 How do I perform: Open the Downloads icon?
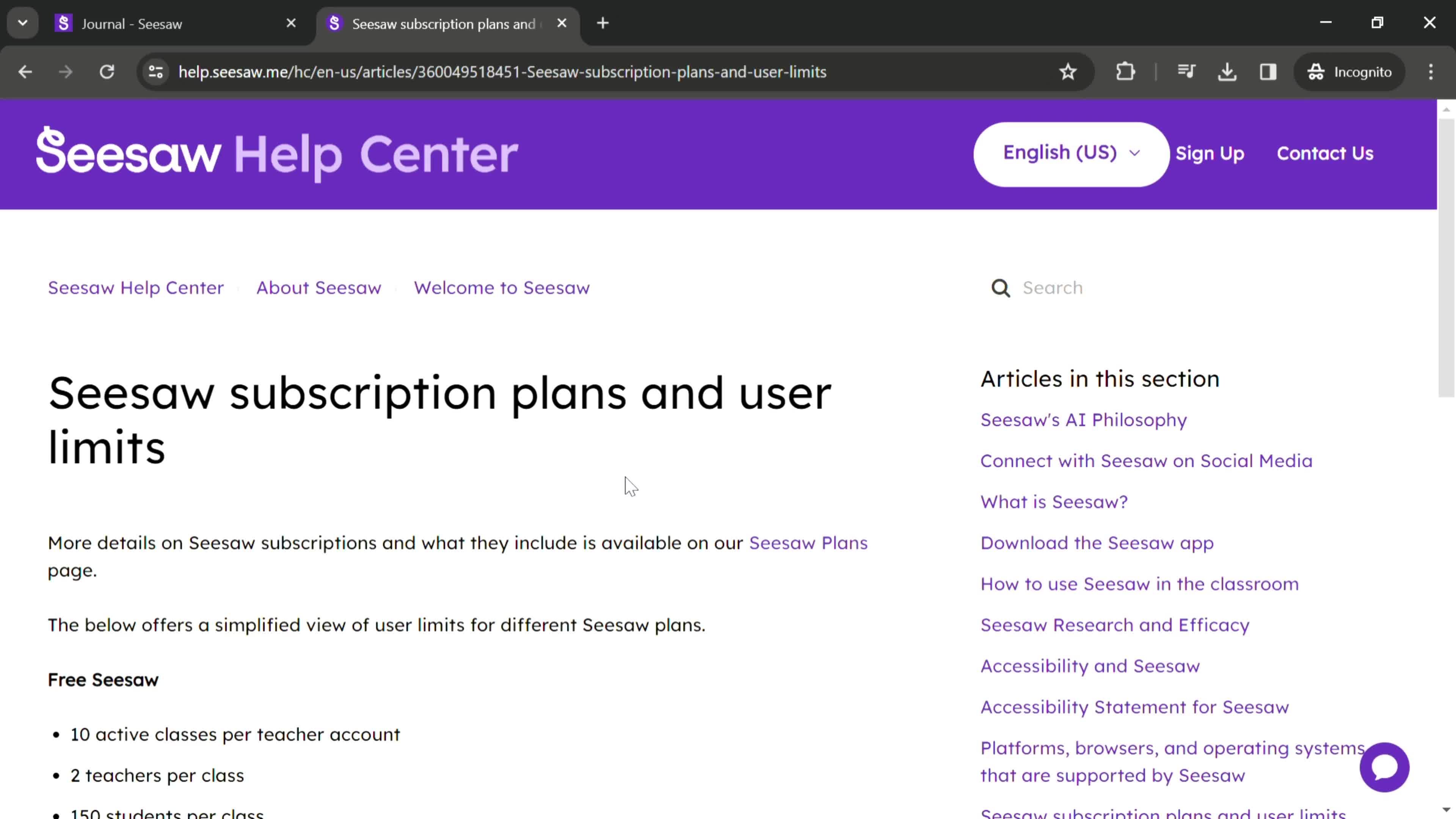1227,72
